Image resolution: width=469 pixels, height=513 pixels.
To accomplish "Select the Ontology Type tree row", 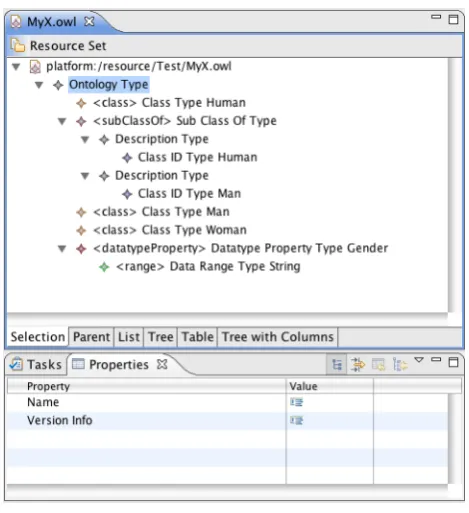I will 109,85.
